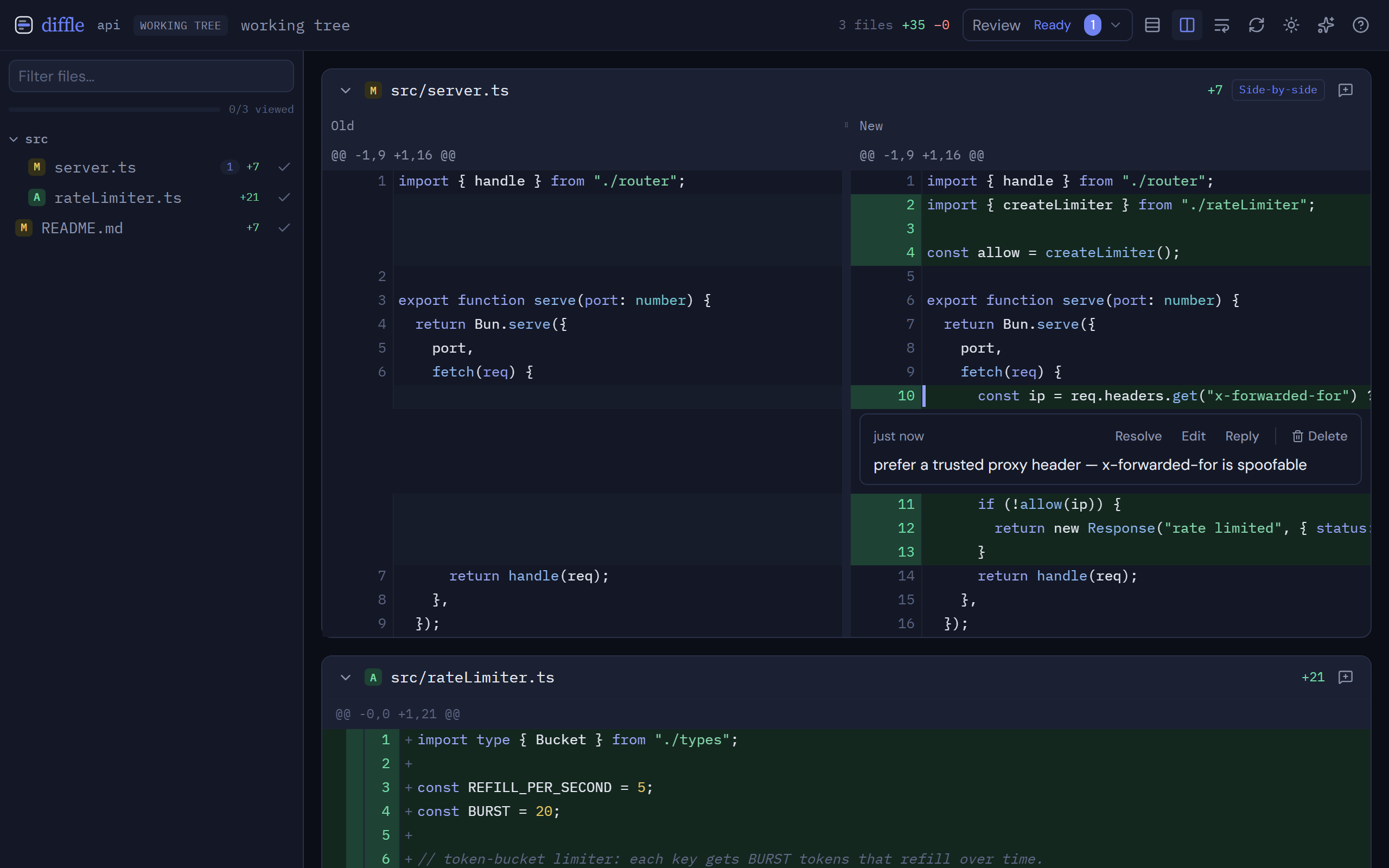Add comment to src/rateLimiter.ts file
The image size is (1389, 868).
coord(1346,678)
